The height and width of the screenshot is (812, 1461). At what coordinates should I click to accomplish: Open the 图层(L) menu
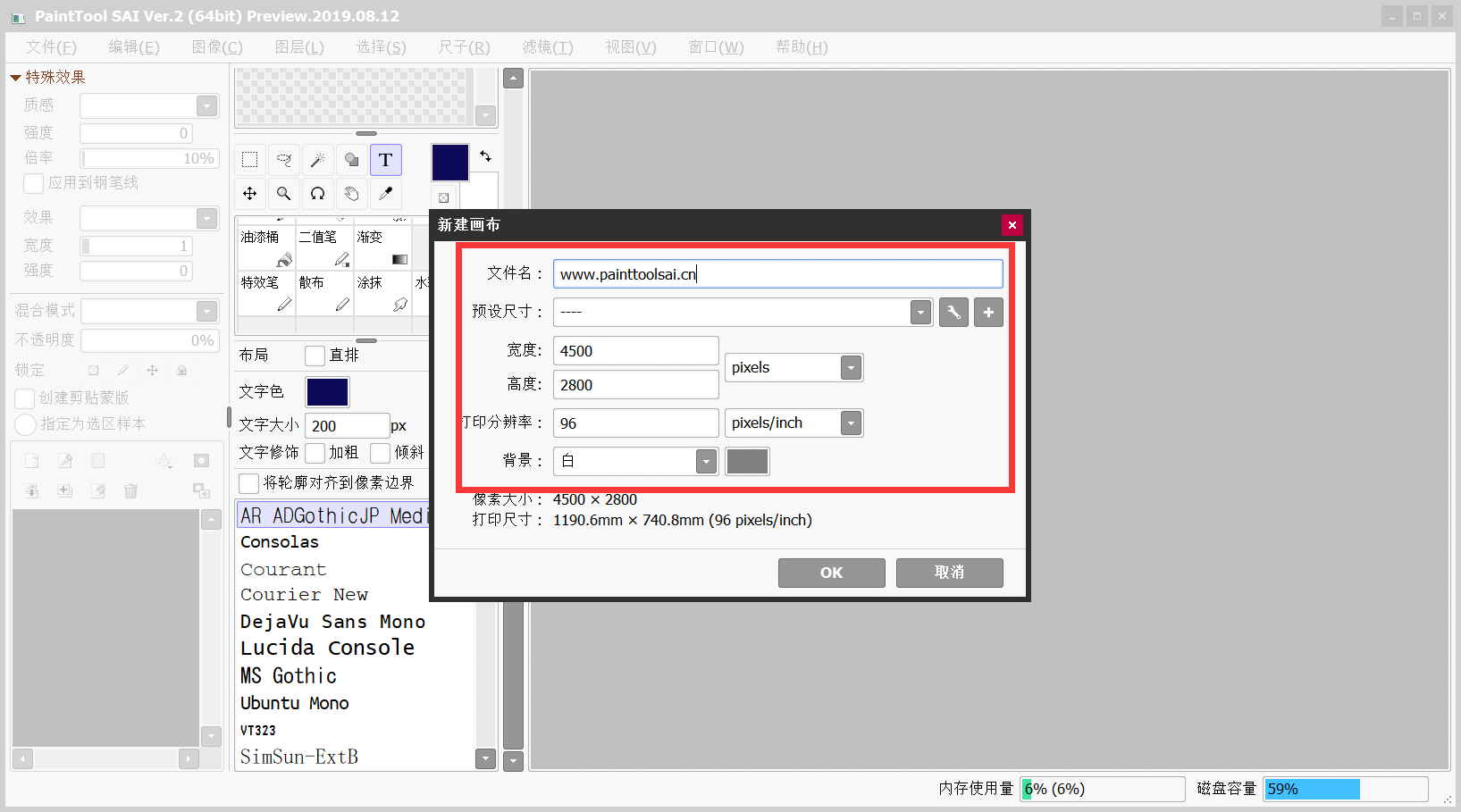pos(299,47)
